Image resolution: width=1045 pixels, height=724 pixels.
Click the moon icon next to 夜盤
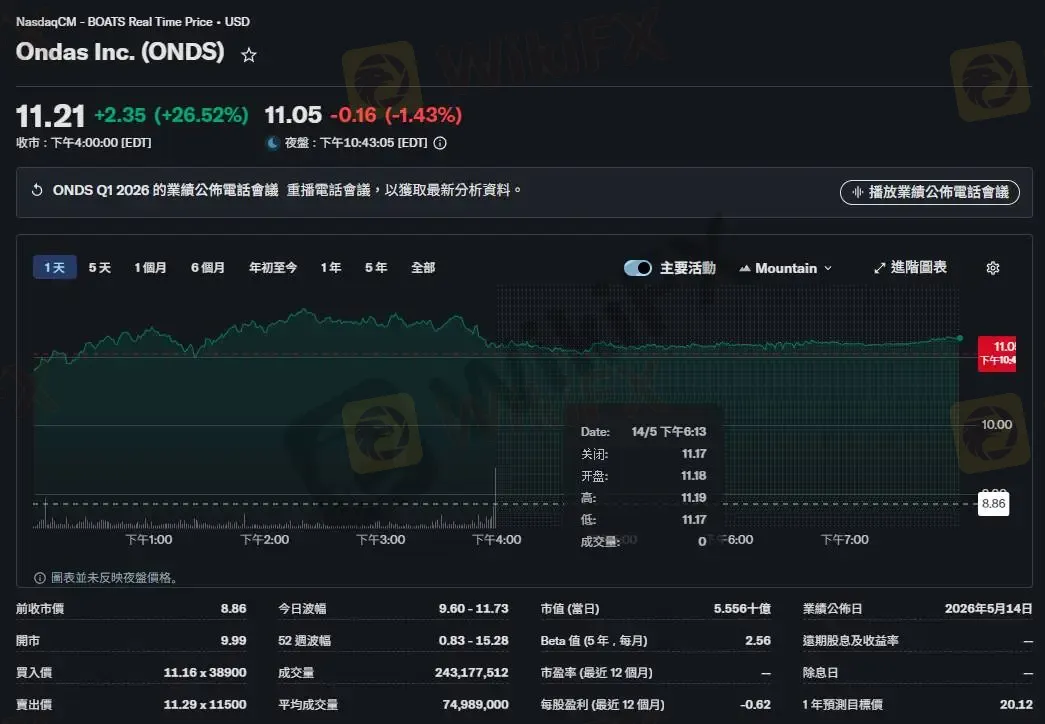[x=273, y=143]
